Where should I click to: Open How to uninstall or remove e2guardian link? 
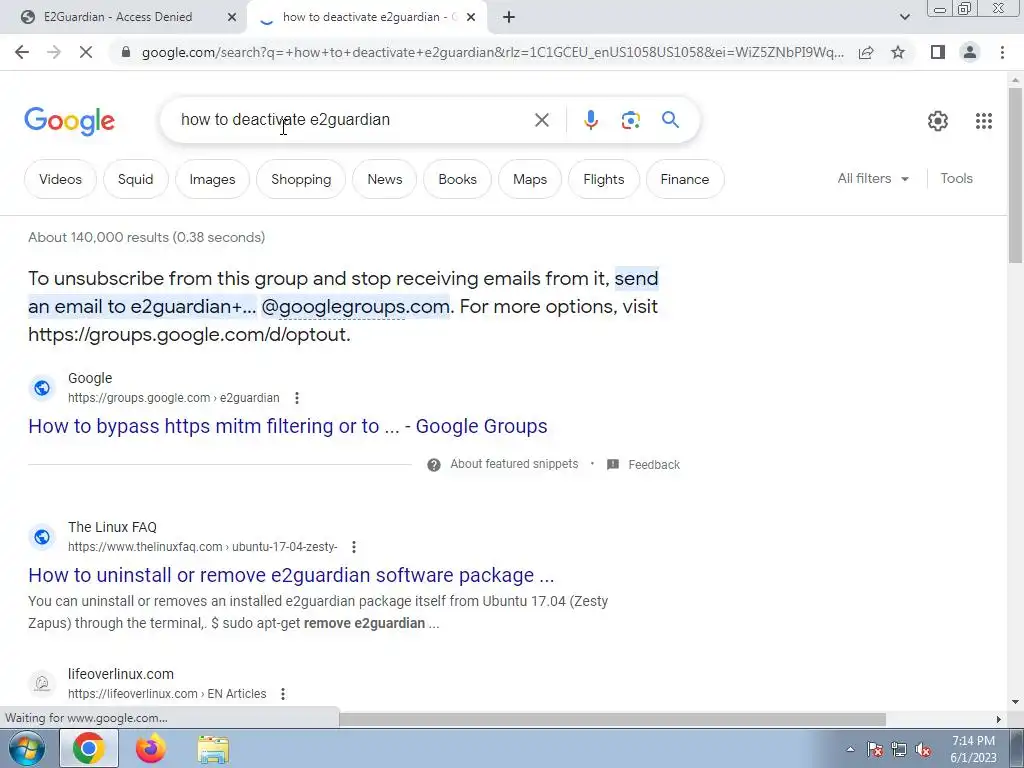pyautogui.click(x=291, y=575)
